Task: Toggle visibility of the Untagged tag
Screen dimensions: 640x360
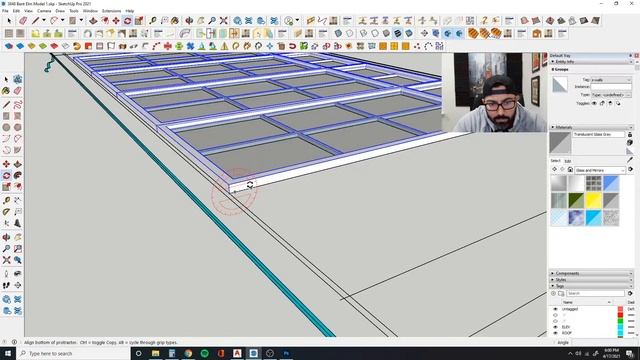Action: tap(555, 309)
